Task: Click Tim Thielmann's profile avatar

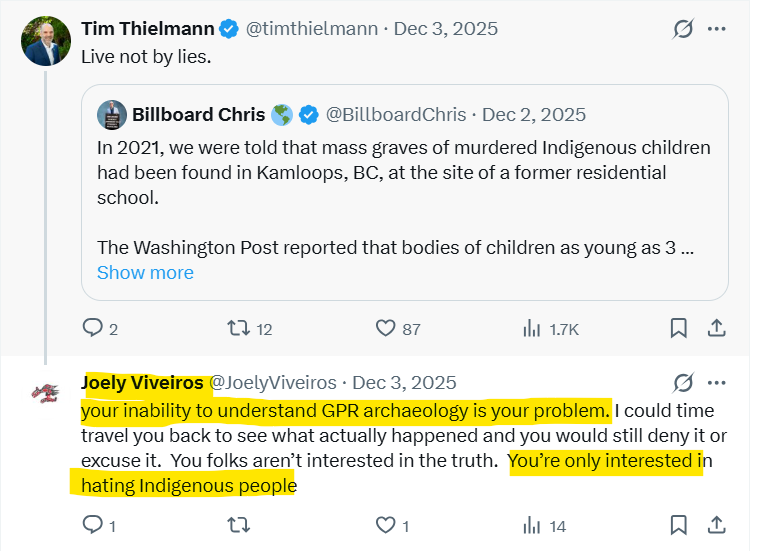Action: point(46,41)
